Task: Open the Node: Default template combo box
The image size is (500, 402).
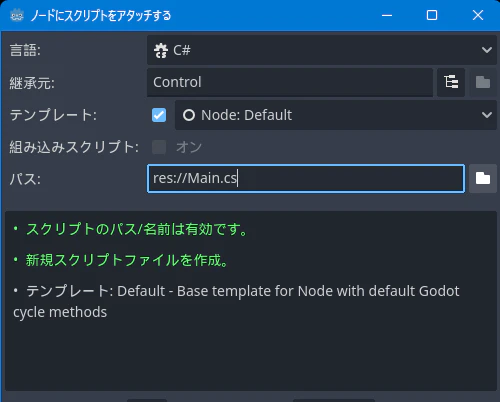Action: pos(336,115)
